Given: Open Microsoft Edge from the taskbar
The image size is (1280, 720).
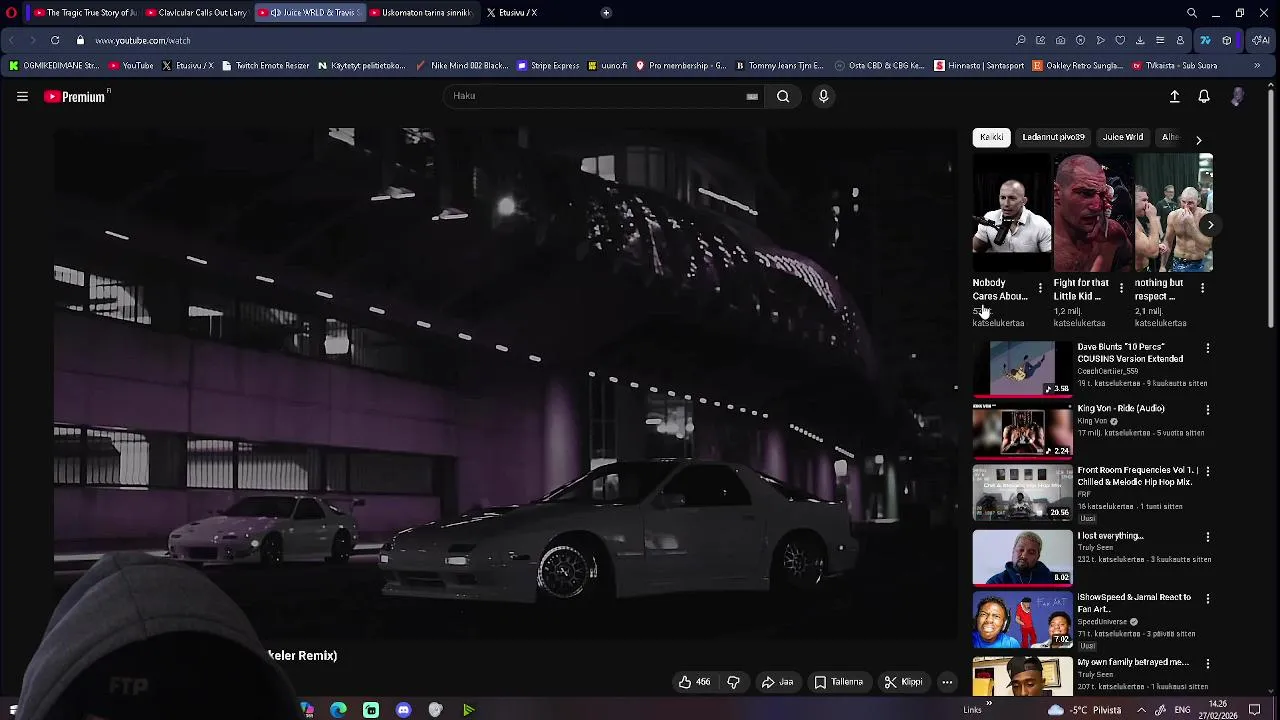Looking at the screenshot, I should click(x=339, y=710).
